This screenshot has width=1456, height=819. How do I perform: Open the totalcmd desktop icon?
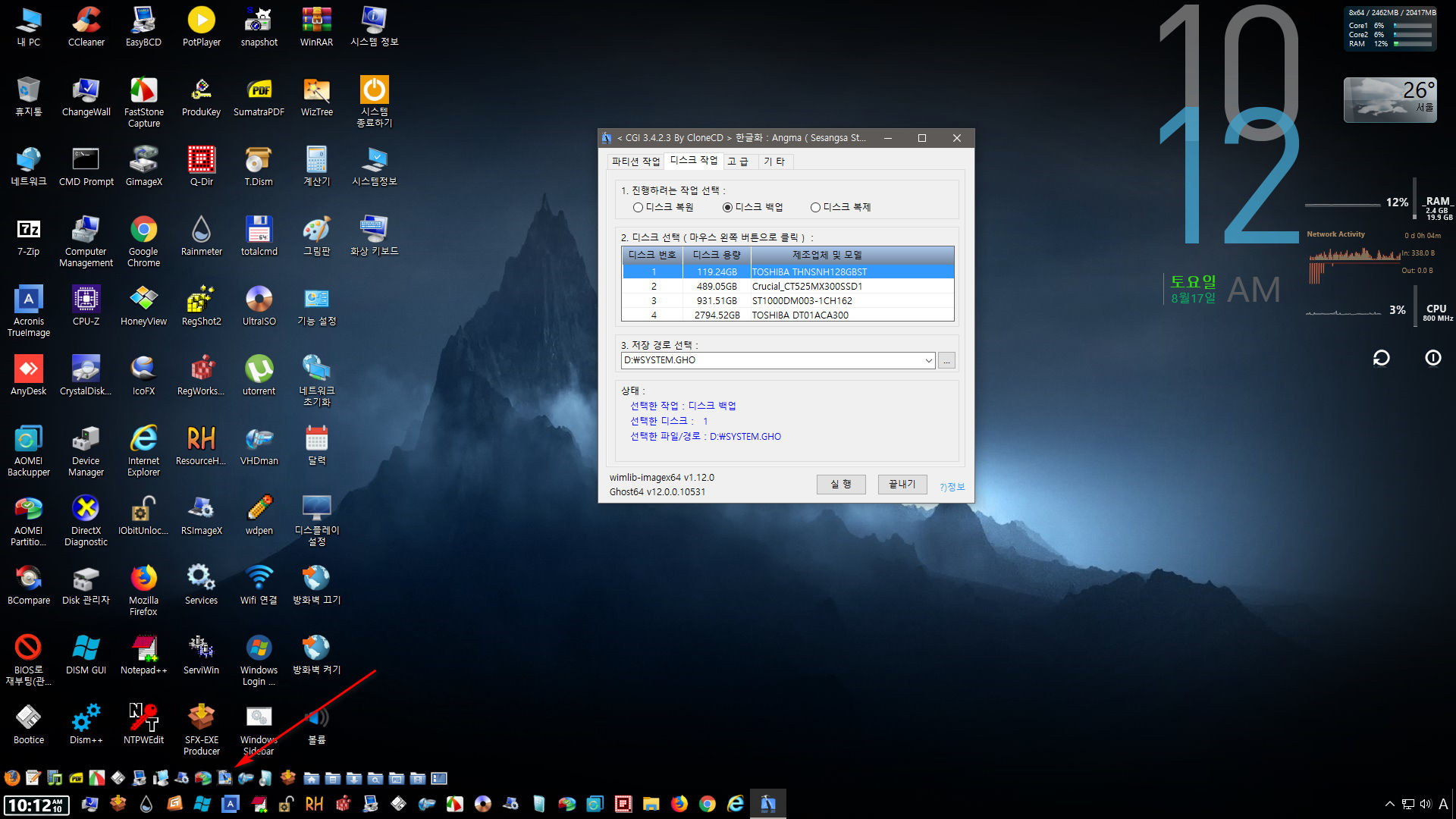click(259, 236)
